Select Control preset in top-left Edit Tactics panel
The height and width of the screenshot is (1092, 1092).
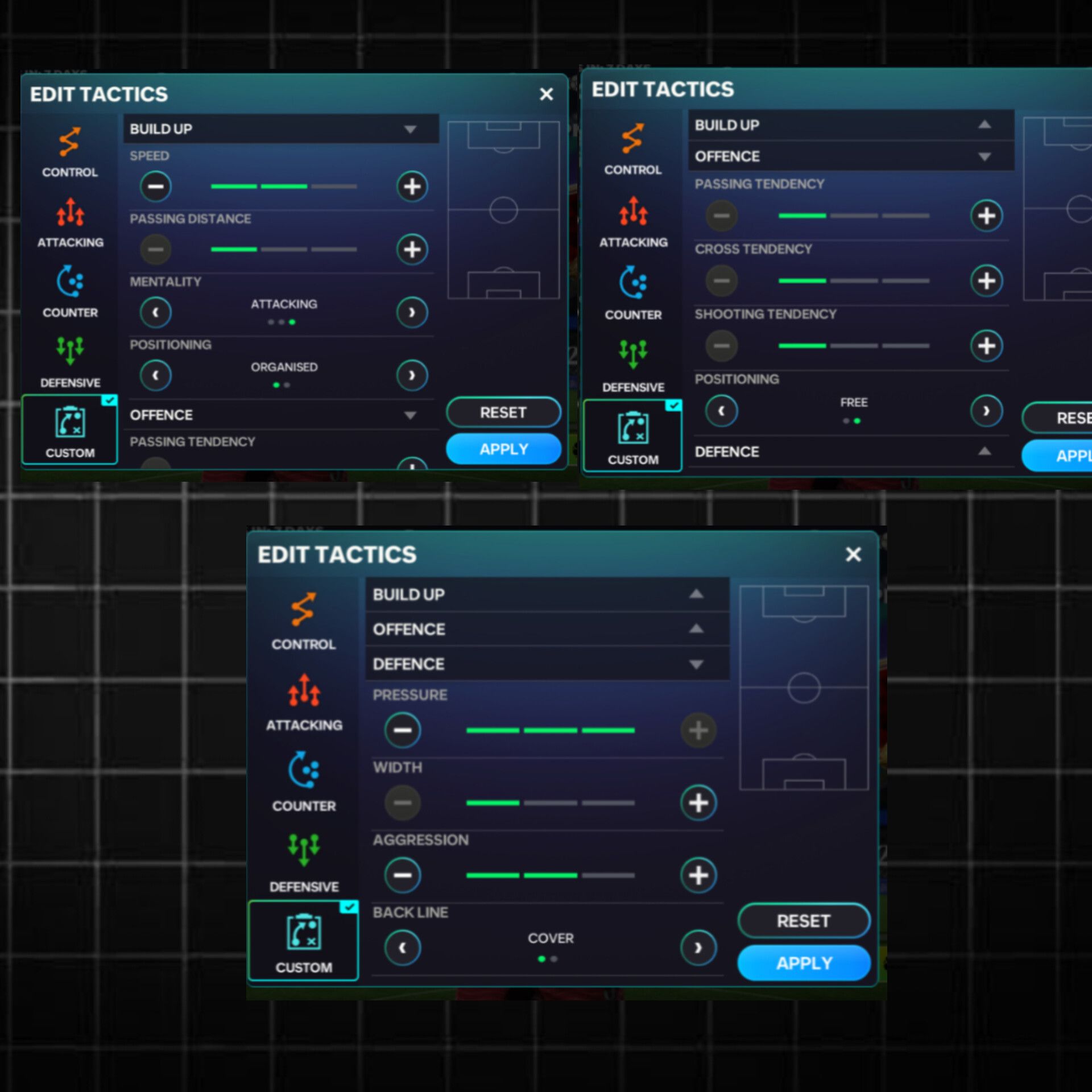[69, 152]
